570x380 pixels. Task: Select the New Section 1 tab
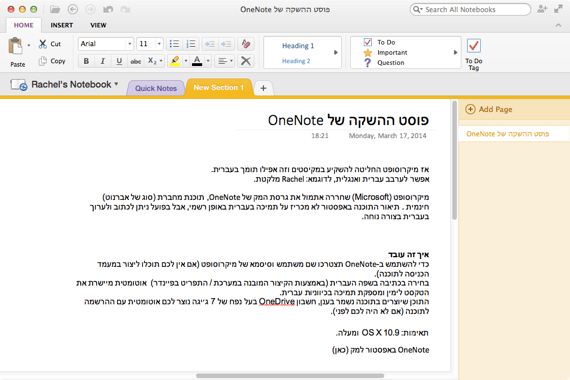218,88
